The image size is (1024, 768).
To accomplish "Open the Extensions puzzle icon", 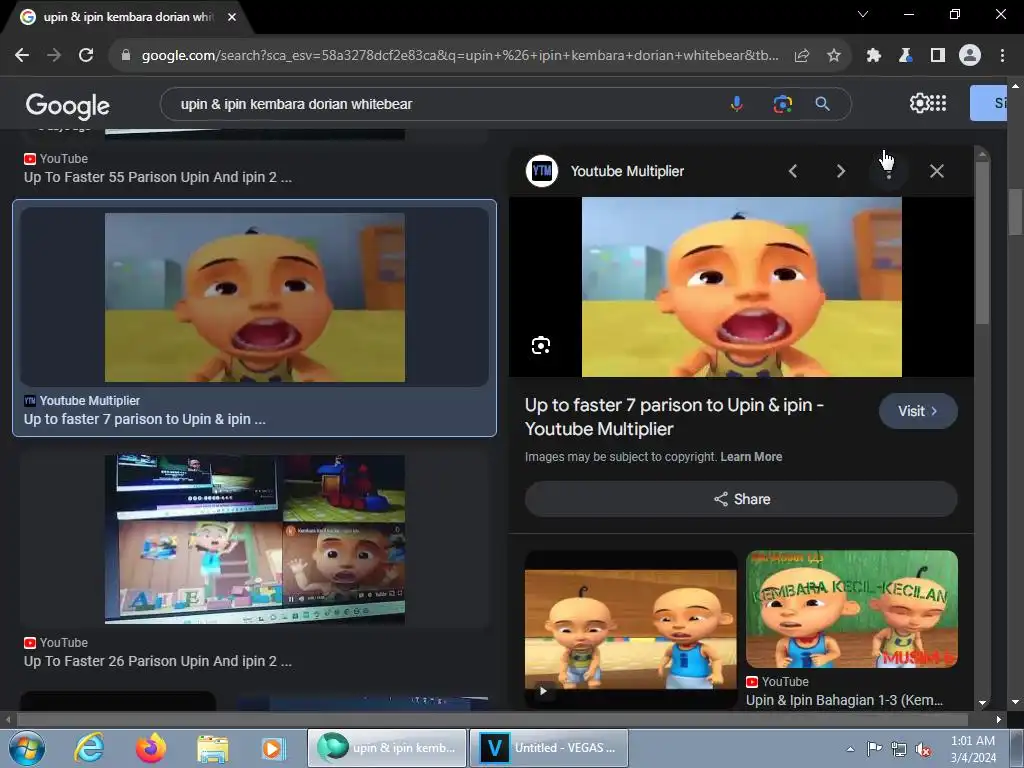I will (x=873, y=56).
